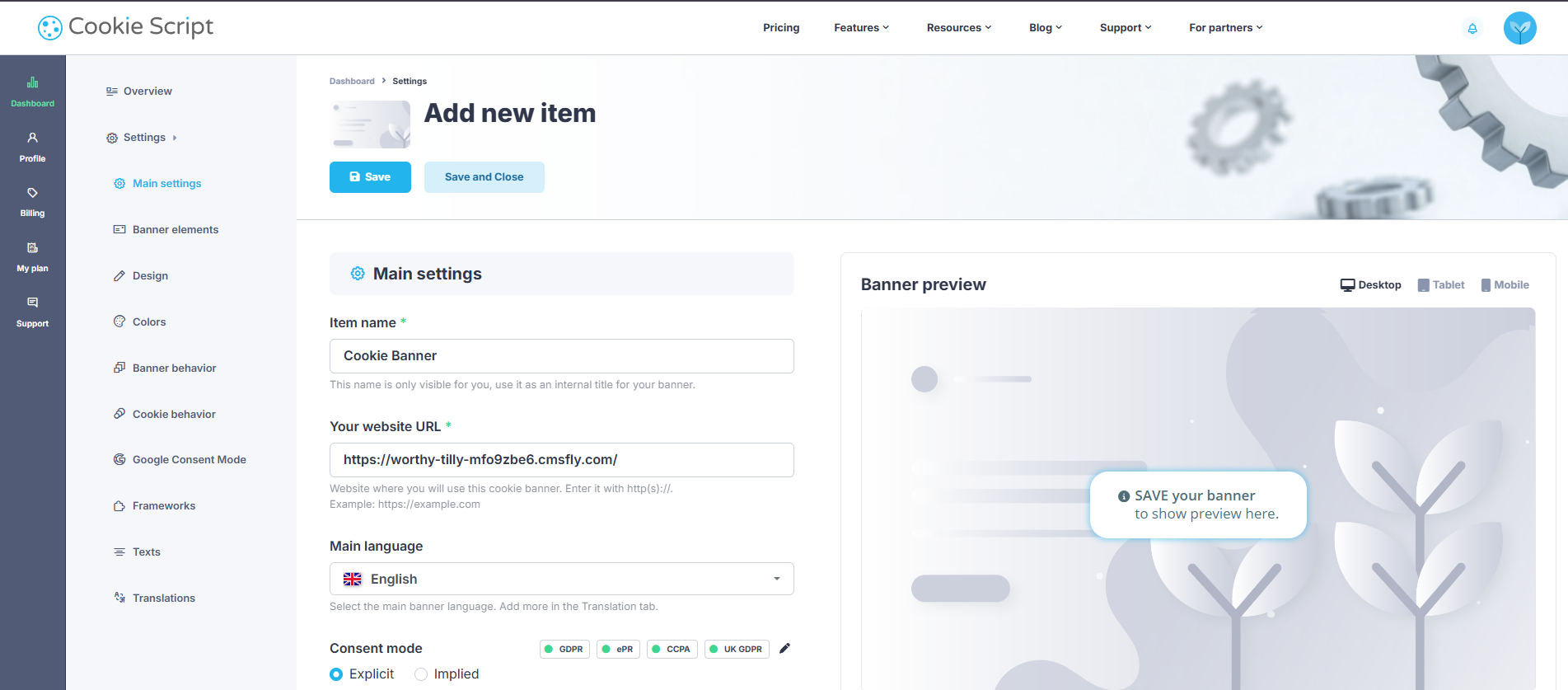Click the Translations icon

(x=119, y=598)
